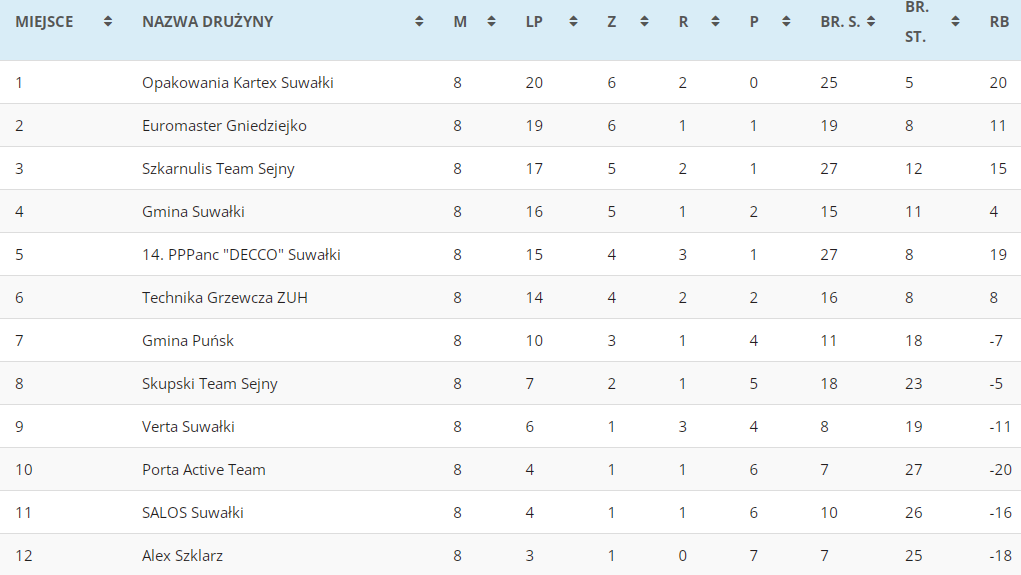Click the Alex Szklarz team name

182,556
